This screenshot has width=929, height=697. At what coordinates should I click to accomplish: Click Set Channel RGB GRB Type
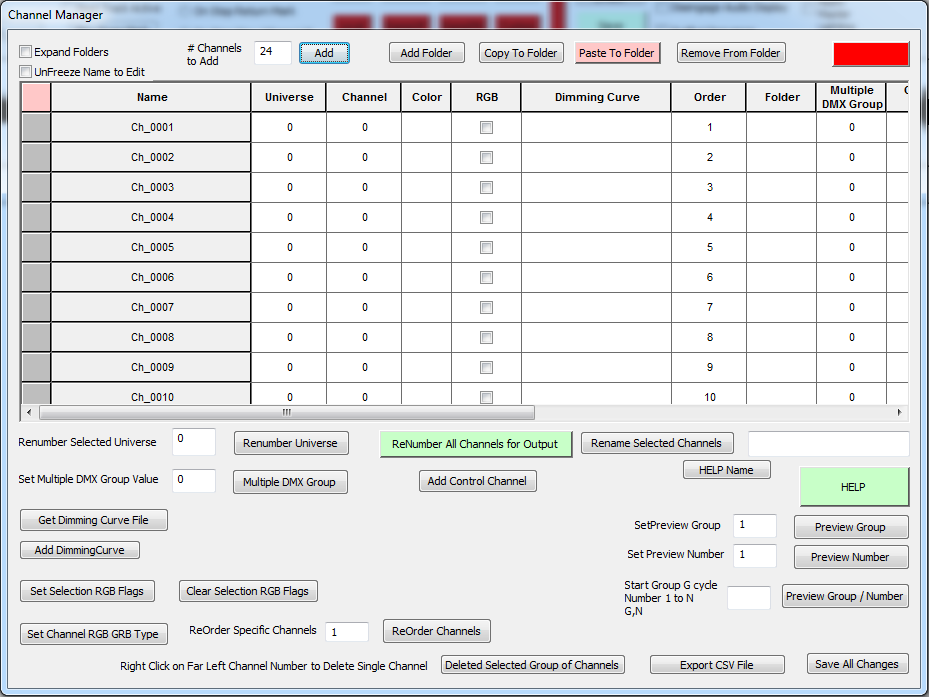coord(94,634)
